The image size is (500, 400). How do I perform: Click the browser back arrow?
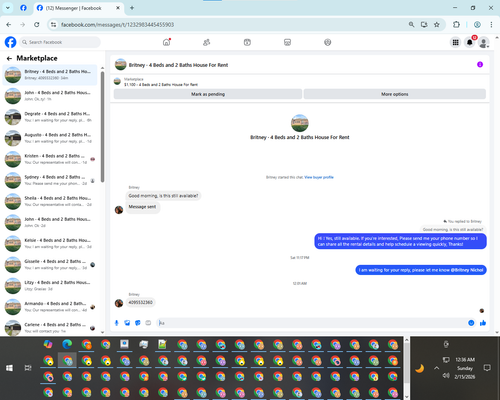[9, 25]
